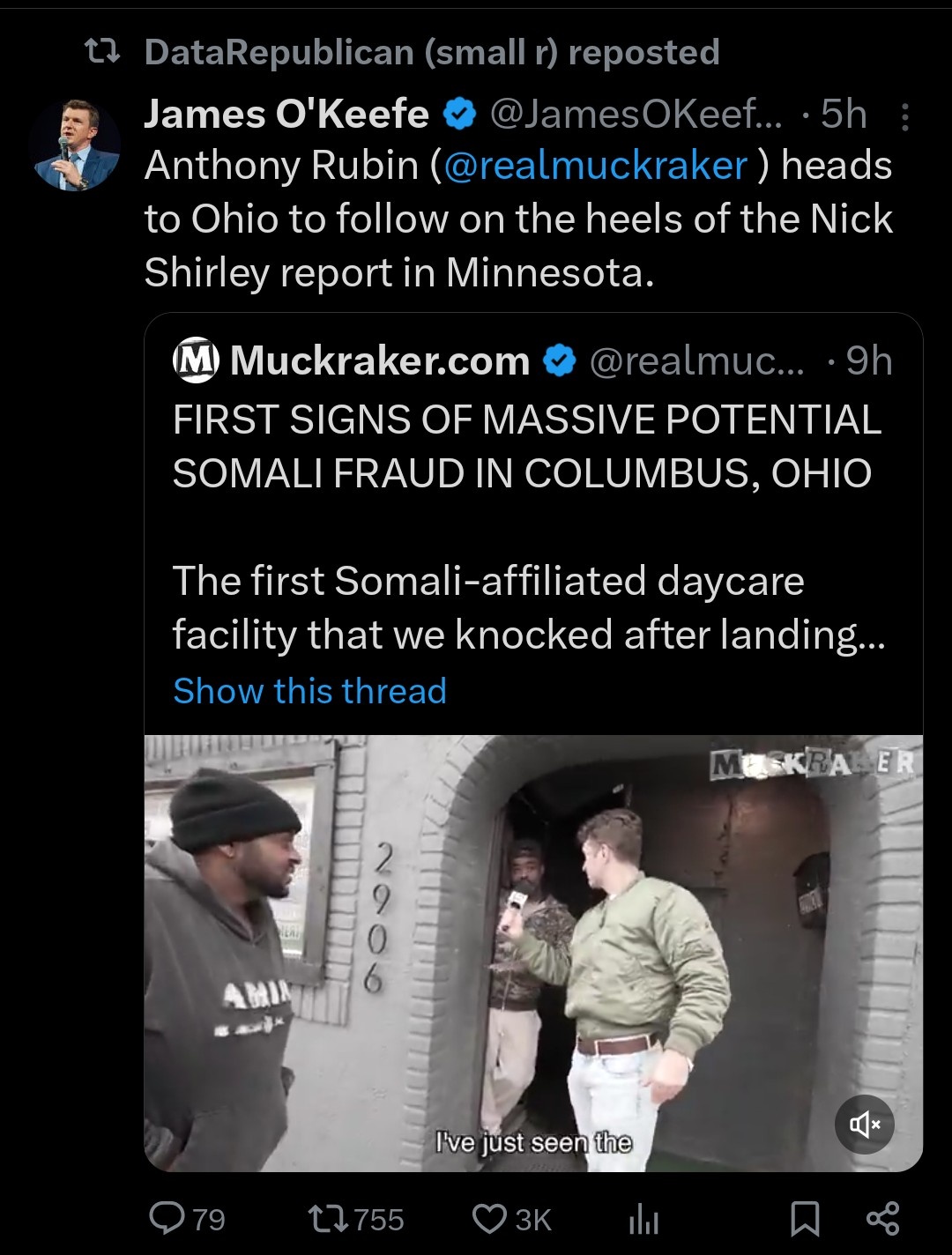Image resolution: width=952 pixels, height=1255 pixels.
Task: Bookmark this post
Action: 805,1218
